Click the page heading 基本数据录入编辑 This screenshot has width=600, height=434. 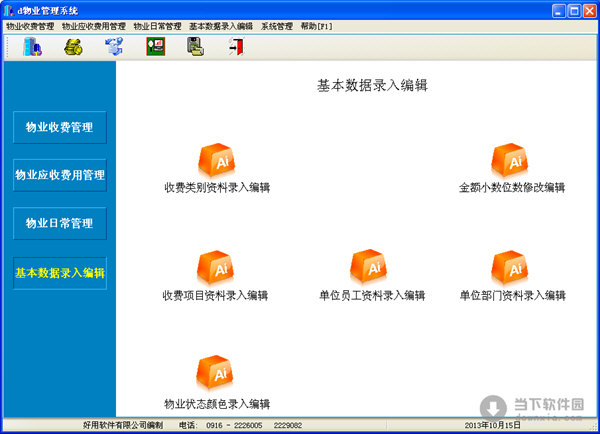coord(372,85)
